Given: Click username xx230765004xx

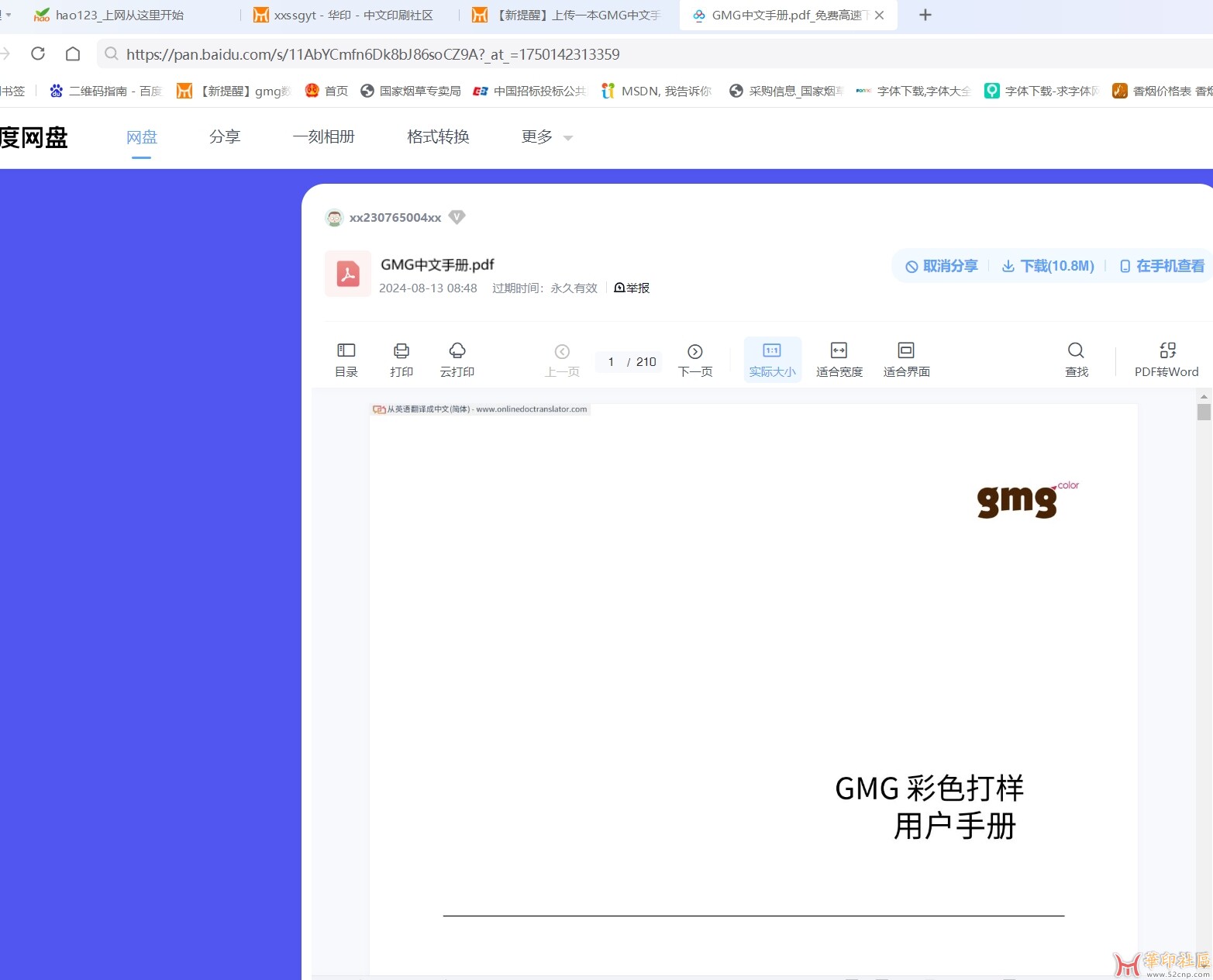Looking at the screenshot, I should (x=395, y=218).
